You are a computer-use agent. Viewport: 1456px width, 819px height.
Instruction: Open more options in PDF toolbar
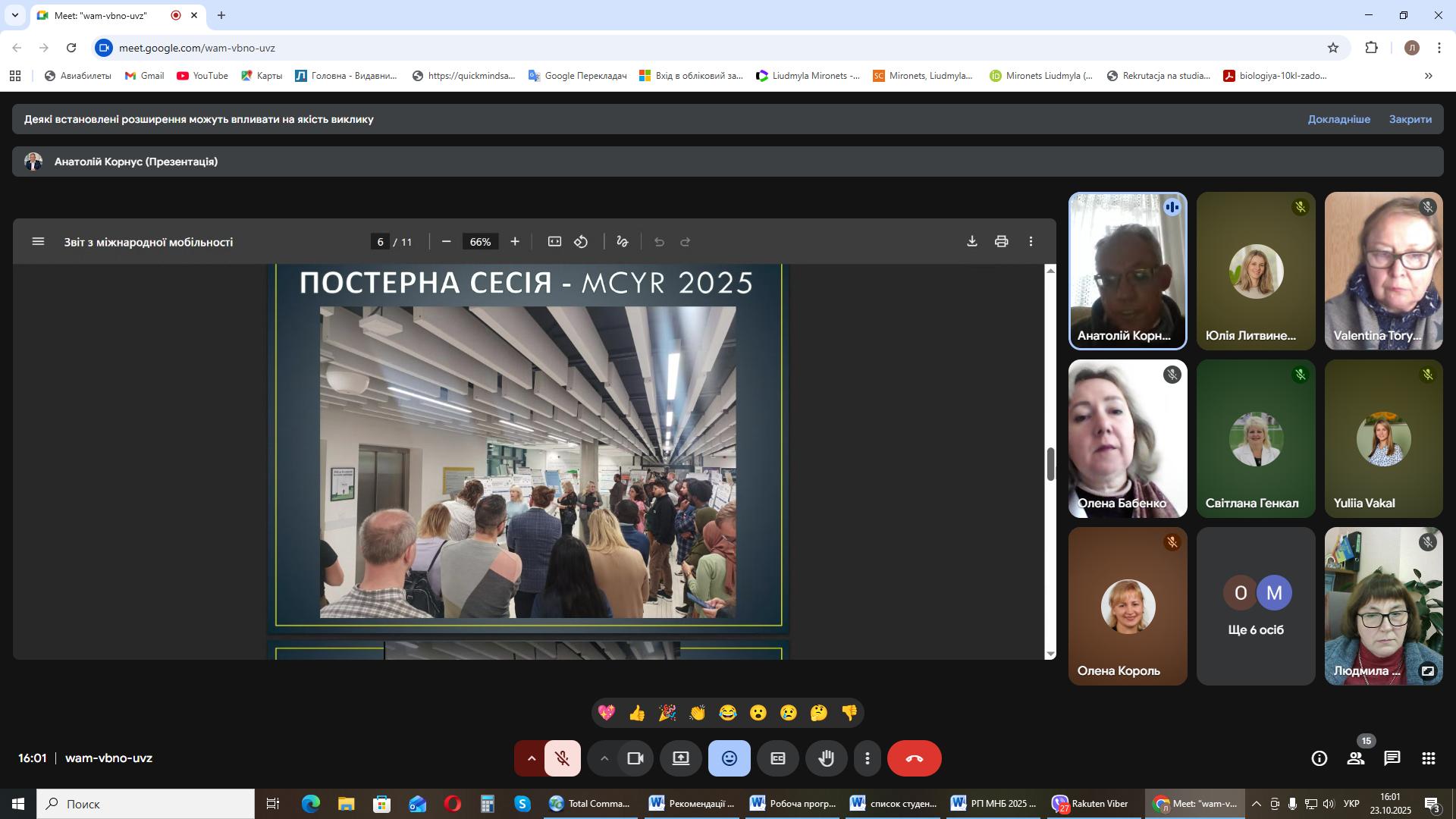(1031, 241)
